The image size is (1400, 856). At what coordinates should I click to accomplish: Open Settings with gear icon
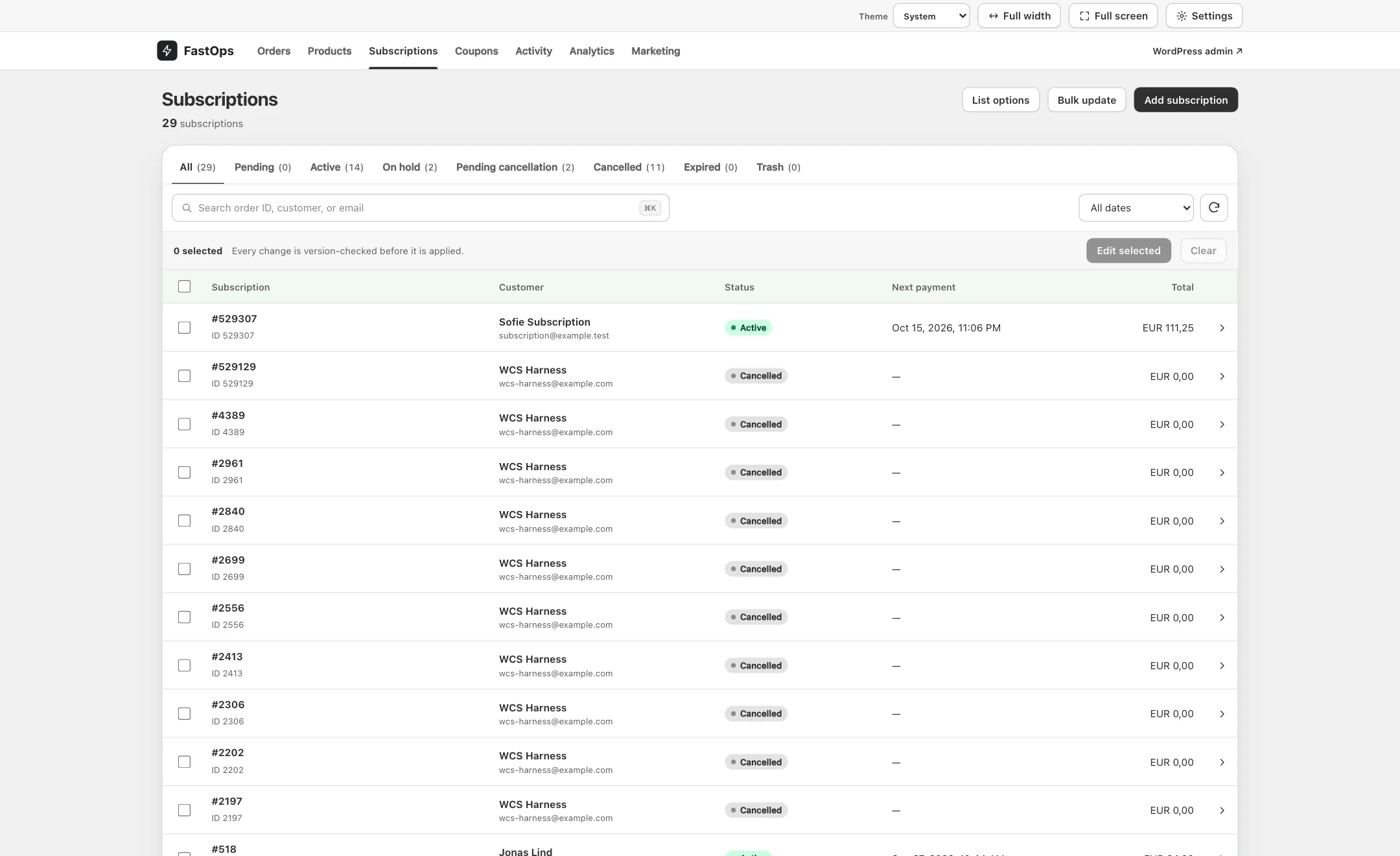[1204, 16]
